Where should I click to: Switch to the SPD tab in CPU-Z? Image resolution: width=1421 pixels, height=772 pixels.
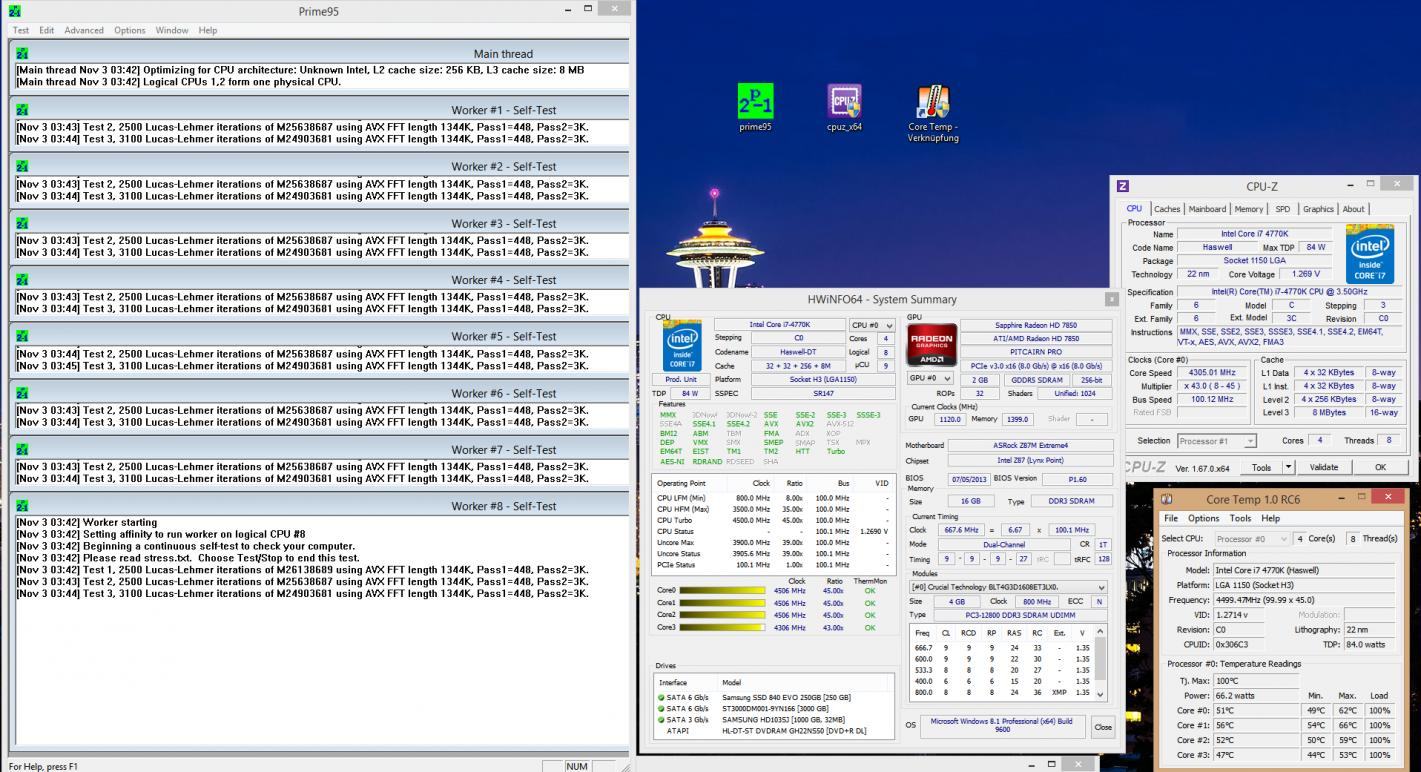[x=1282, y=209]
